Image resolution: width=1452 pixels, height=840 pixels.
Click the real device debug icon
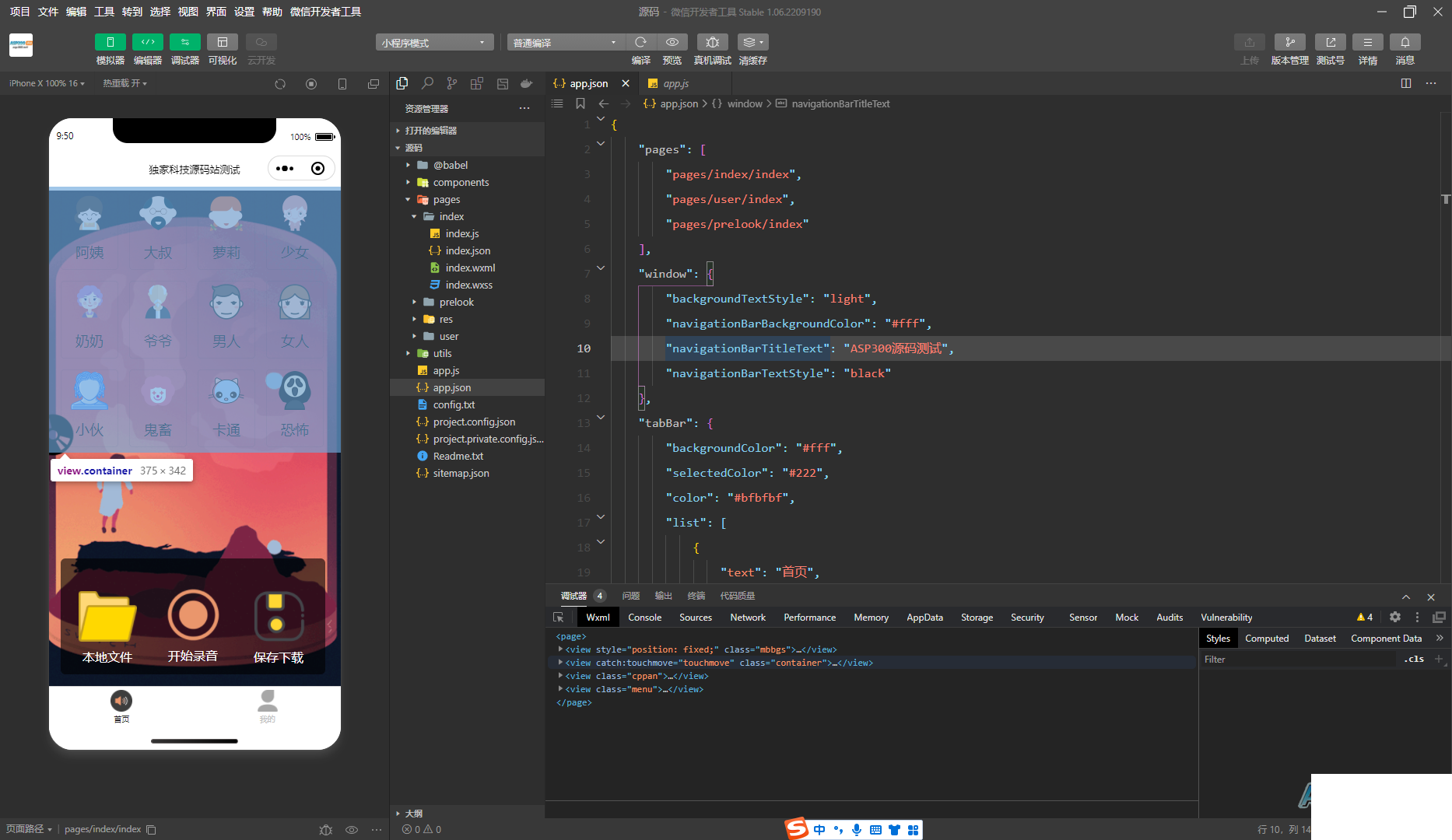(x=712, y=42)
